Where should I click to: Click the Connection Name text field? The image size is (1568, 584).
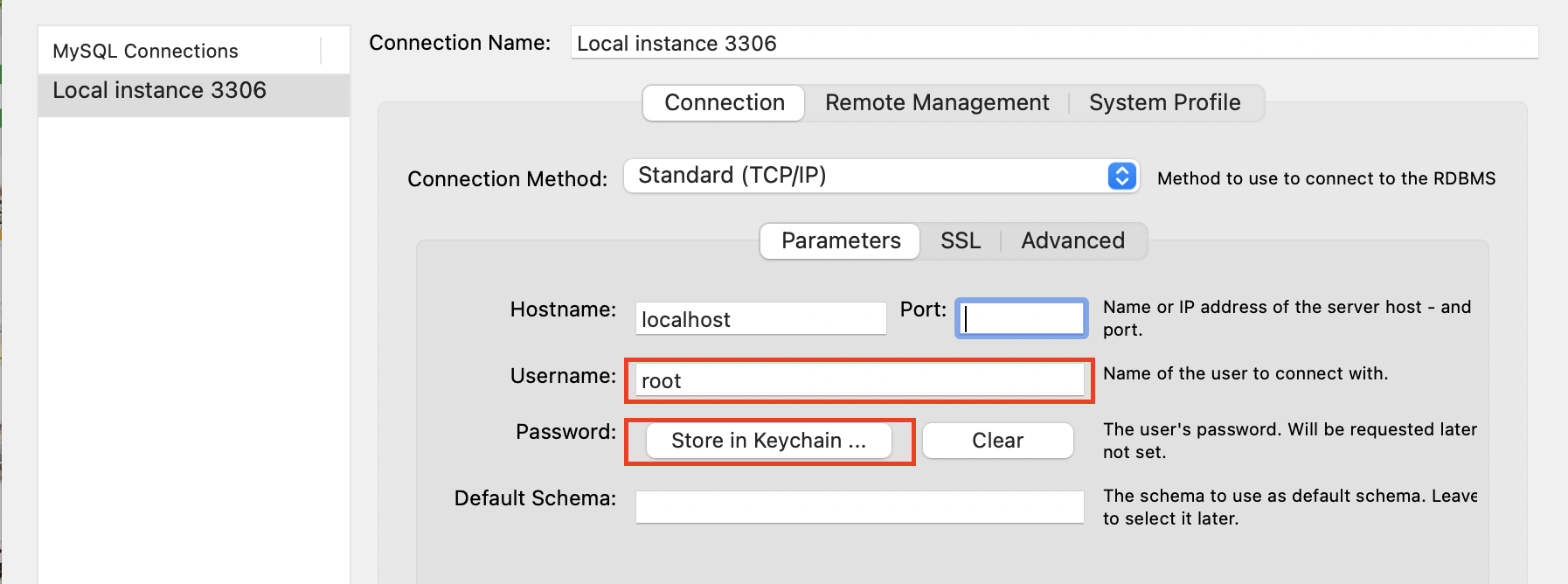click(1053, 43)
